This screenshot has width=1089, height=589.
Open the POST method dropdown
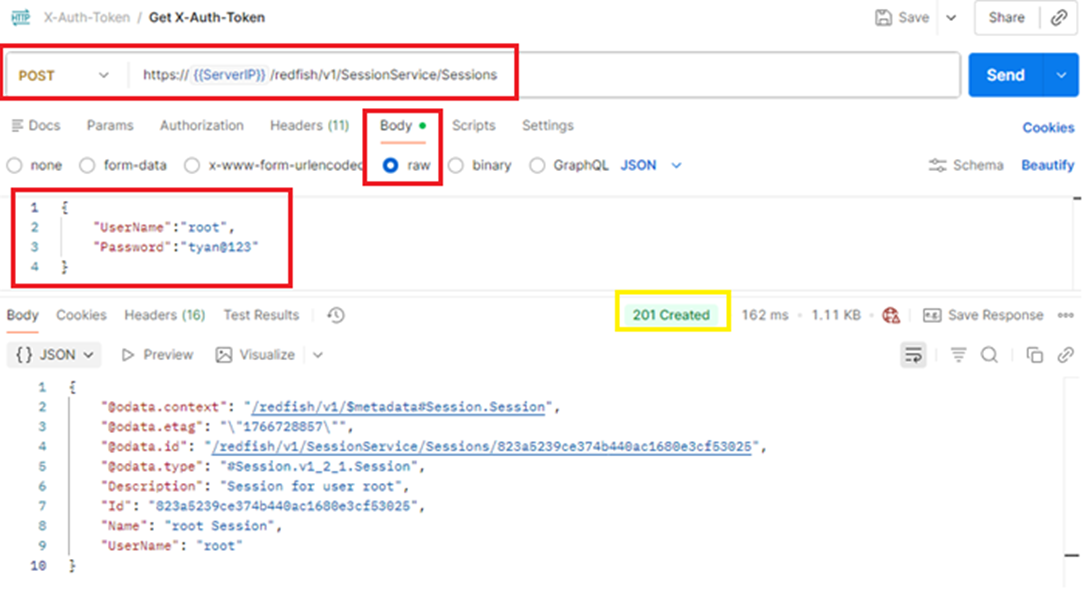(x=64, y=75)
